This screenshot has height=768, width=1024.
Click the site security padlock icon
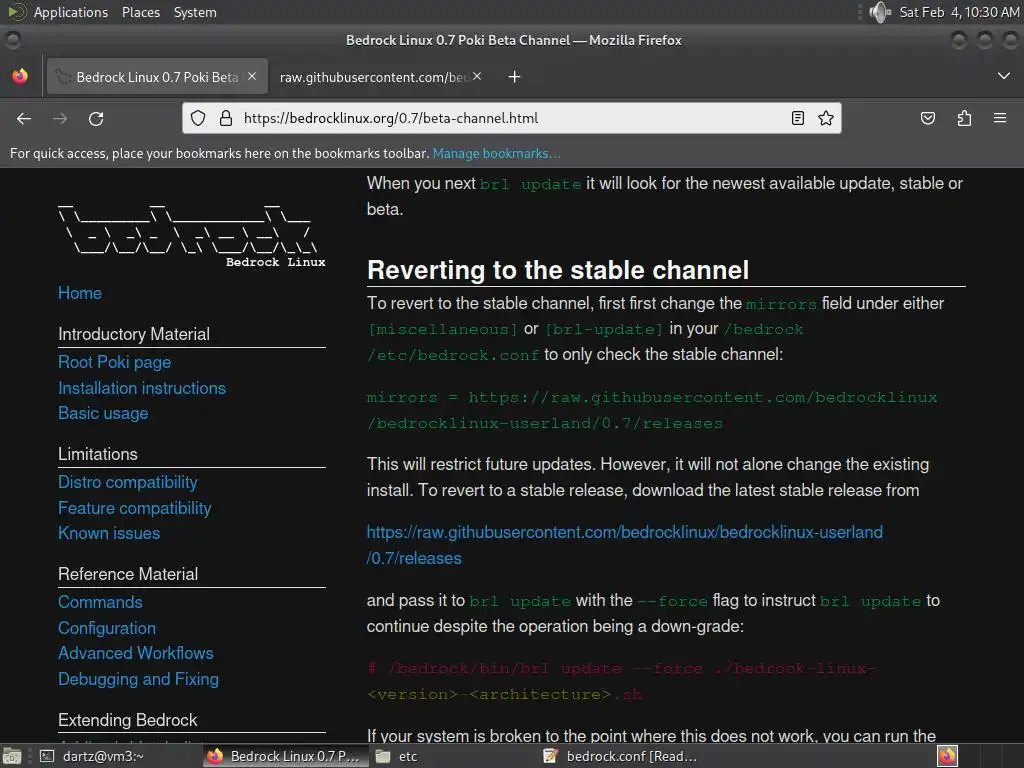[x=226, y=118]
